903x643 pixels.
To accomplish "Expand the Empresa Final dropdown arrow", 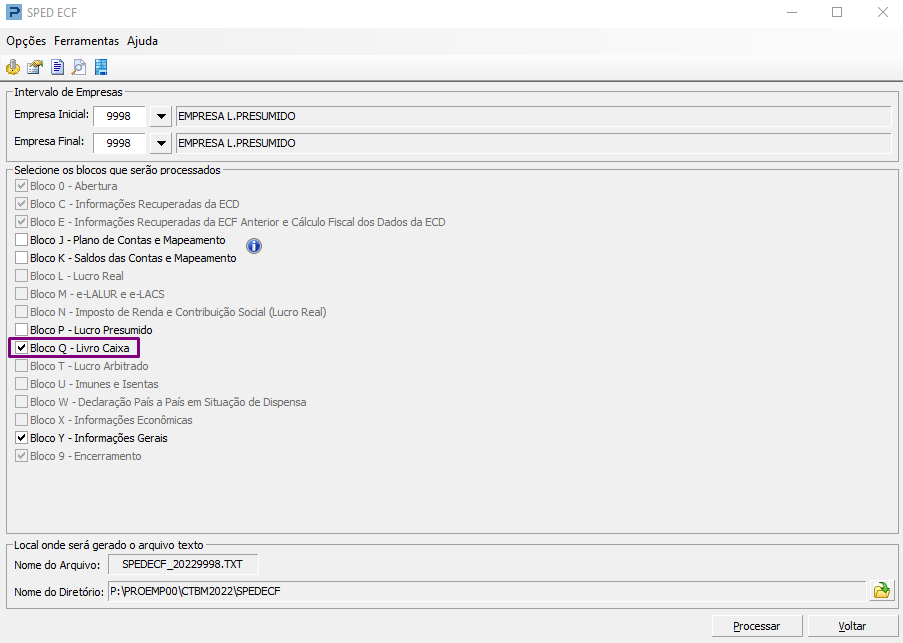I will pos(161,143).
